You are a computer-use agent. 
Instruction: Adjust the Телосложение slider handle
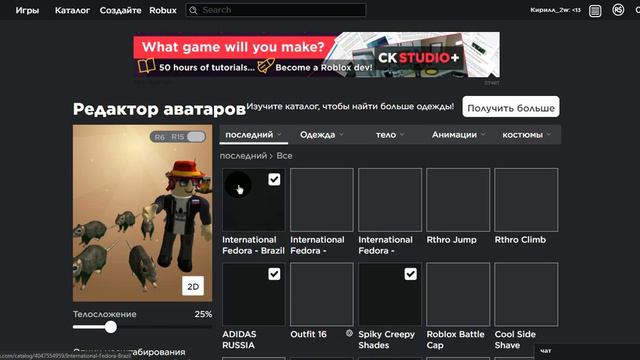pyautogui.click(x=110, y=327)
